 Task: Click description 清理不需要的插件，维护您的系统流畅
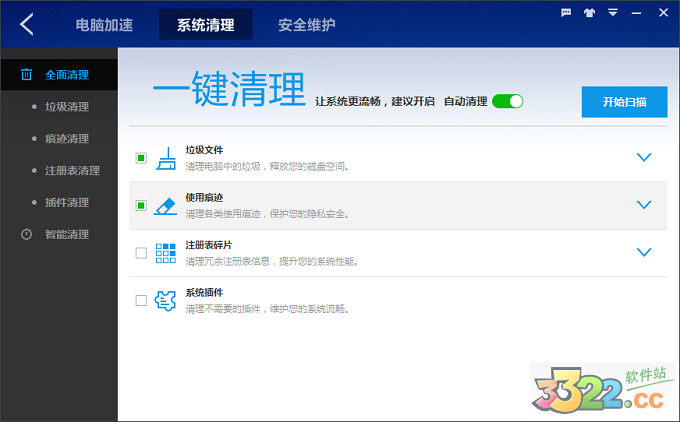(x=268, y=309)
